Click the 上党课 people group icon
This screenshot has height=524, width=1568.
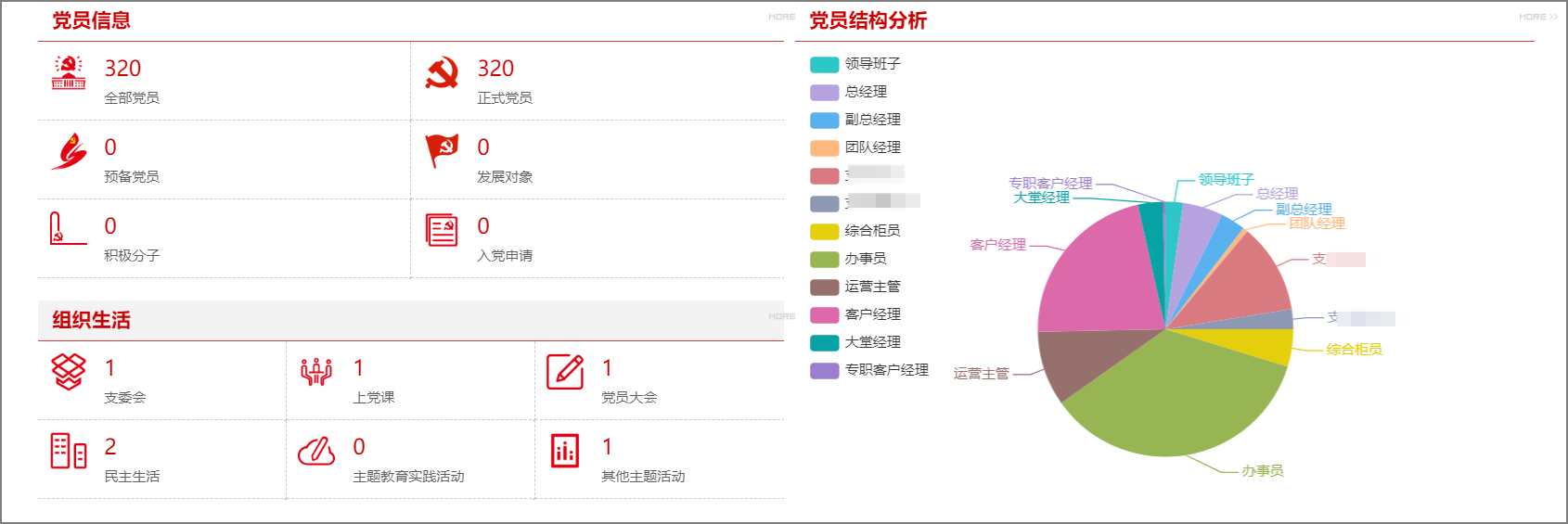316,371
